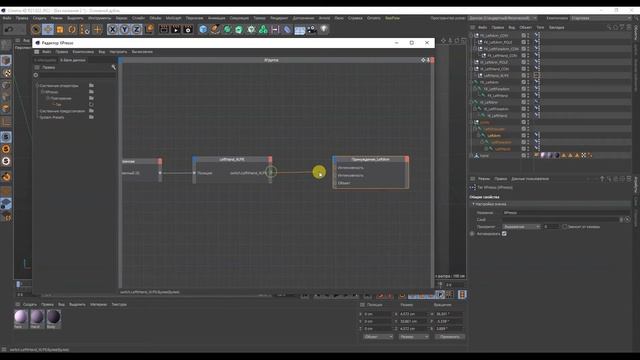
Task: Click the green Subdivision generator icon
Action: tap(227, 29)
